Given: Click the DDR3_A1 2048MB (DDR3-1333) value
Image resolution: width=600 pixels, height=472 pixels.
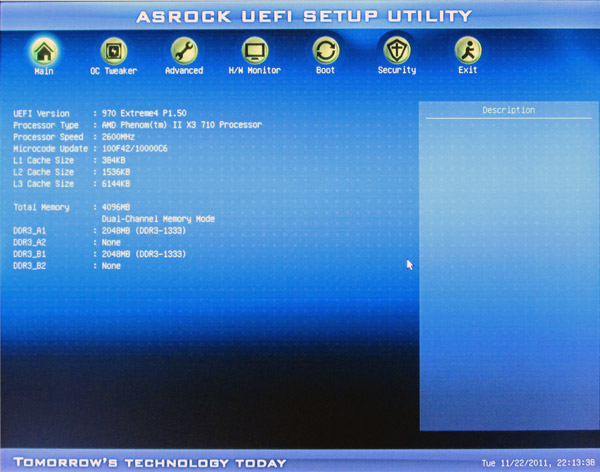Looking at the screenshot, I should pyautogui.click(x=144, y=231).
